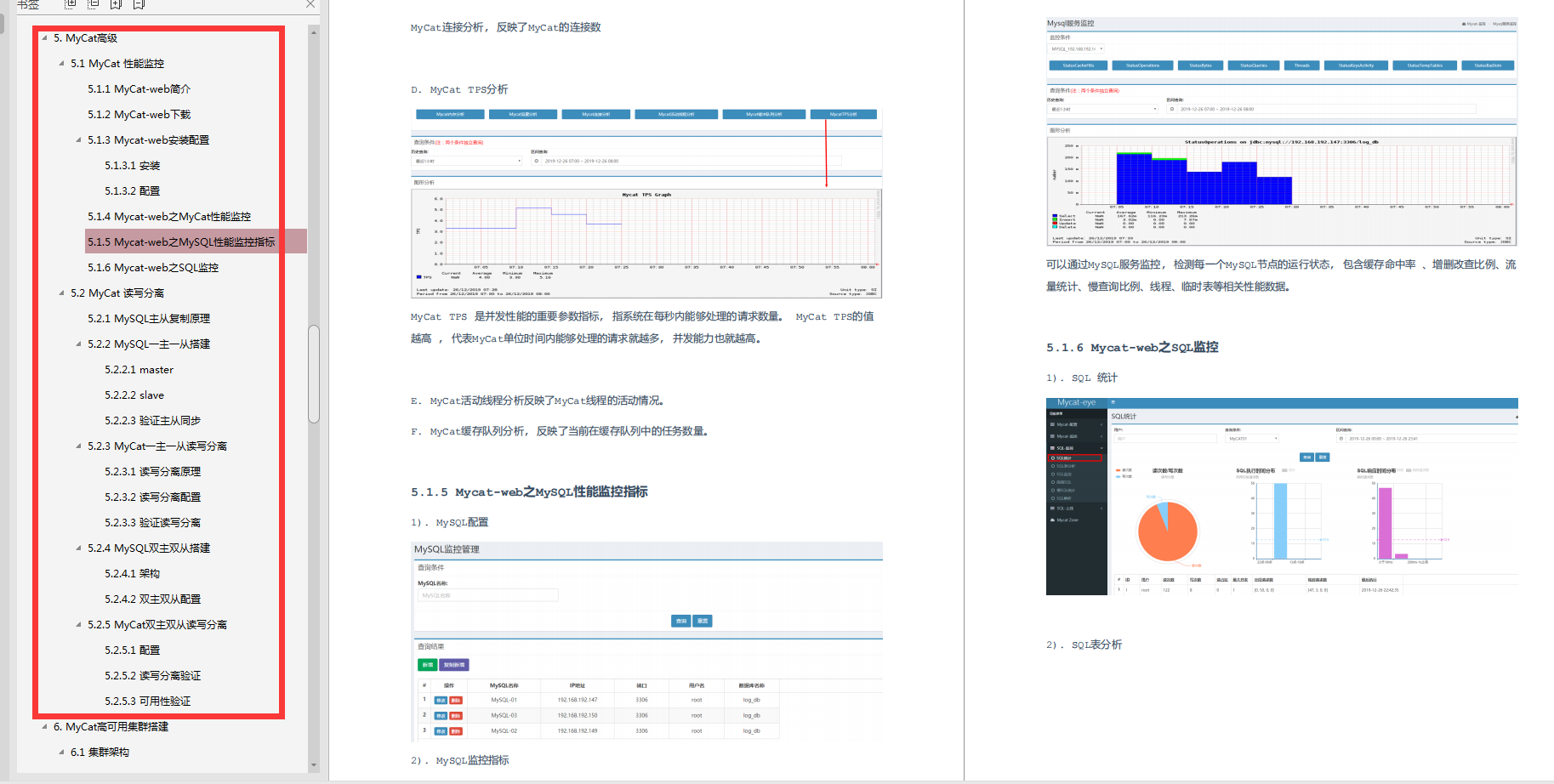Jump to bookmark '5.2.1 MySQL主从复制原理'

click(149, 319)
